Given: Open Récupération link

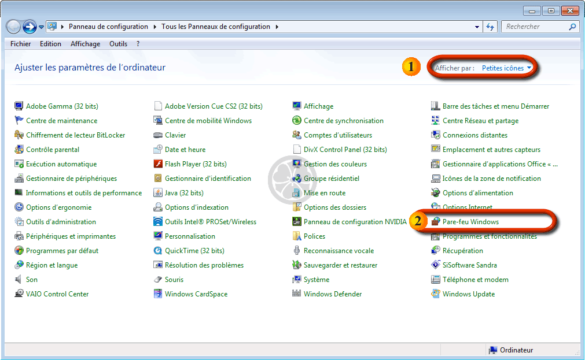Looking at the screenshot, I should [x=463, y=251].
